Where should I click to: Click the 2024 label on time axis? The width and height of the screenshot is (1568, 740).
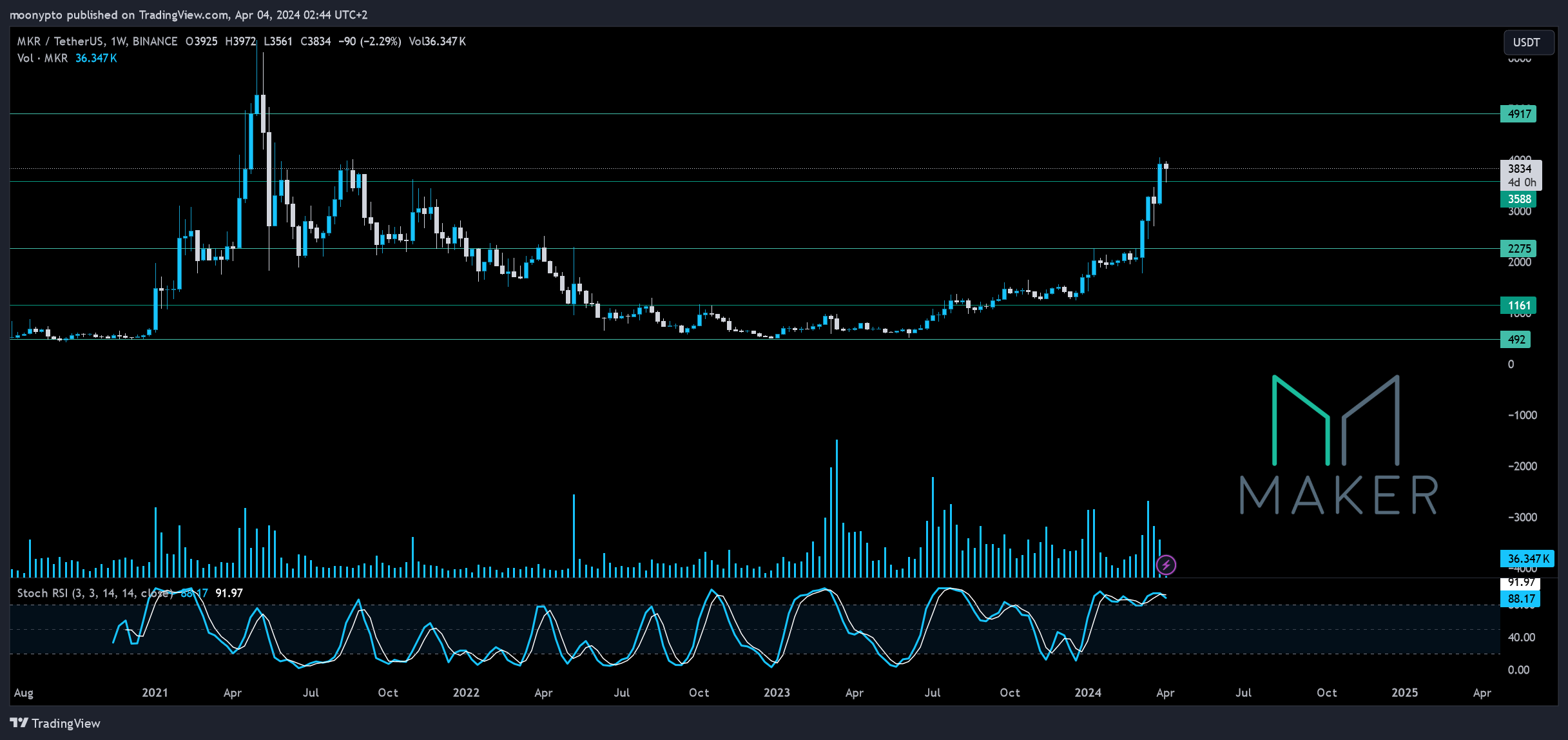click(1088, 693)
